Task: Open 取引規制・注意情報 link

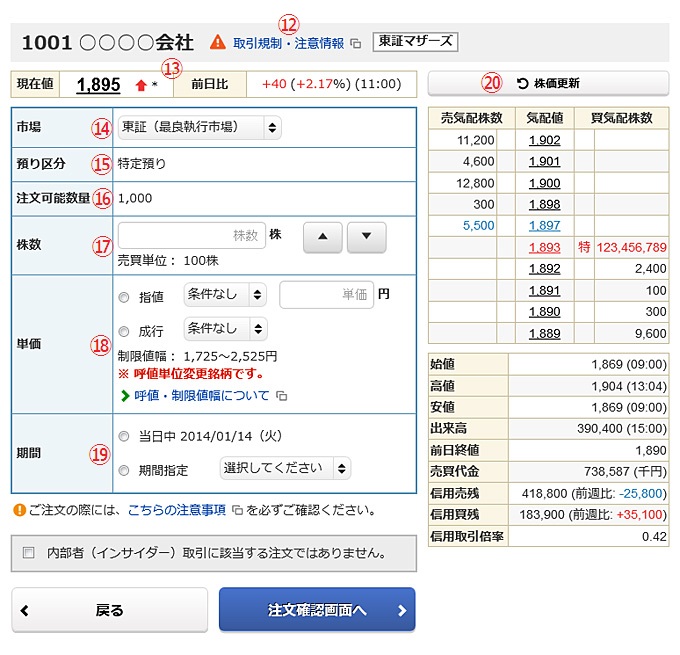Action: pos(288,43)
